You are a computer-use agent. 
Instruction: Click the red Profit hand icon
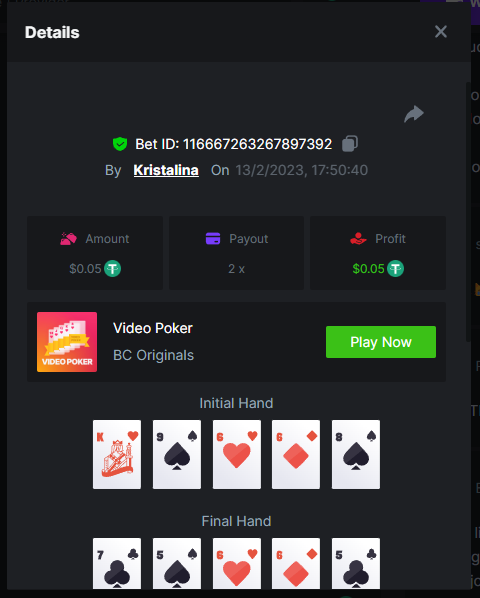click(x=358, y=239)
